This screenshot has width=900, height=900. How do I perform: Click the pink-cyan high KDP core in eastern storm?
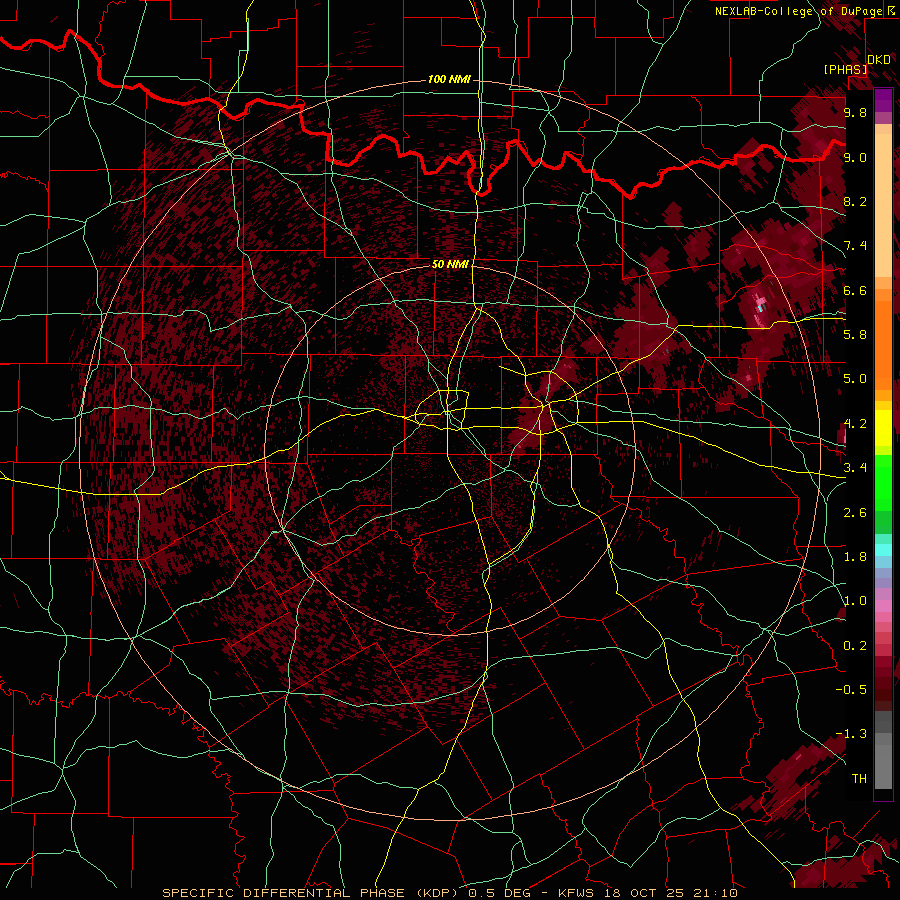tap(761, 304)
